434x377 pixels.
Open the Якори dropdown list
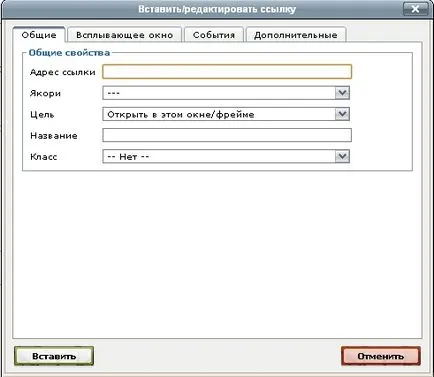tap(226, 93)
